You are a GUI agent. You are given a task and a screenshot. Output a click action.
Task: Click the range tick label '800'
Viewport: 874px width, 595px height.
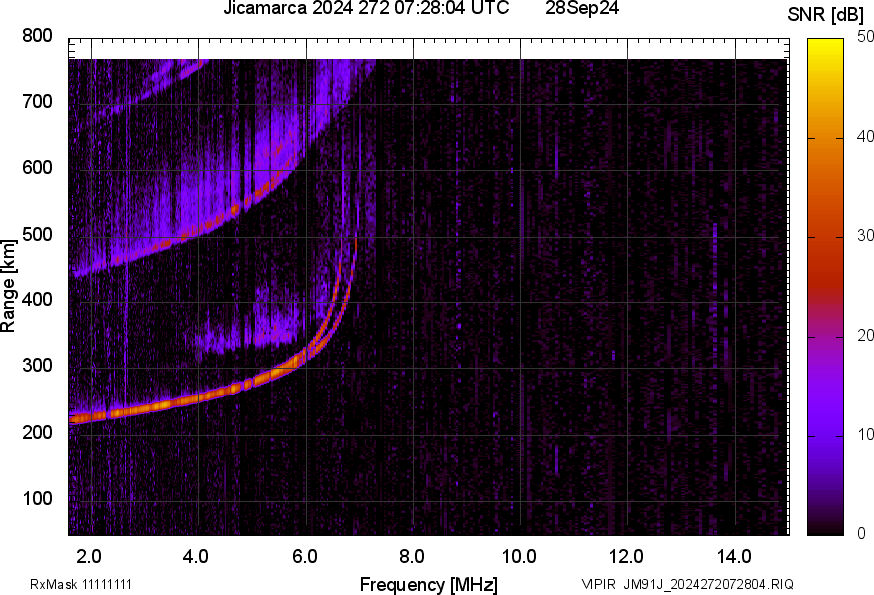pos(37,36)
